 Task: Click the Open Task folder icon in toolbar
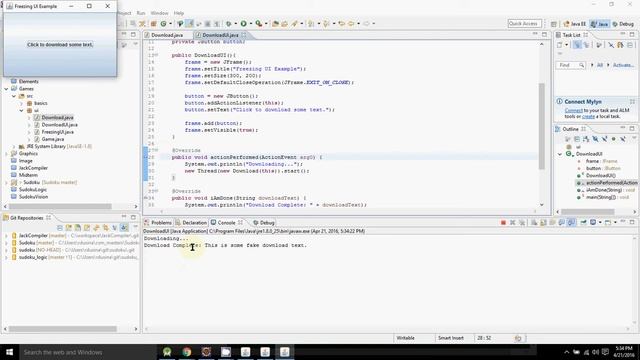point(284,24)
